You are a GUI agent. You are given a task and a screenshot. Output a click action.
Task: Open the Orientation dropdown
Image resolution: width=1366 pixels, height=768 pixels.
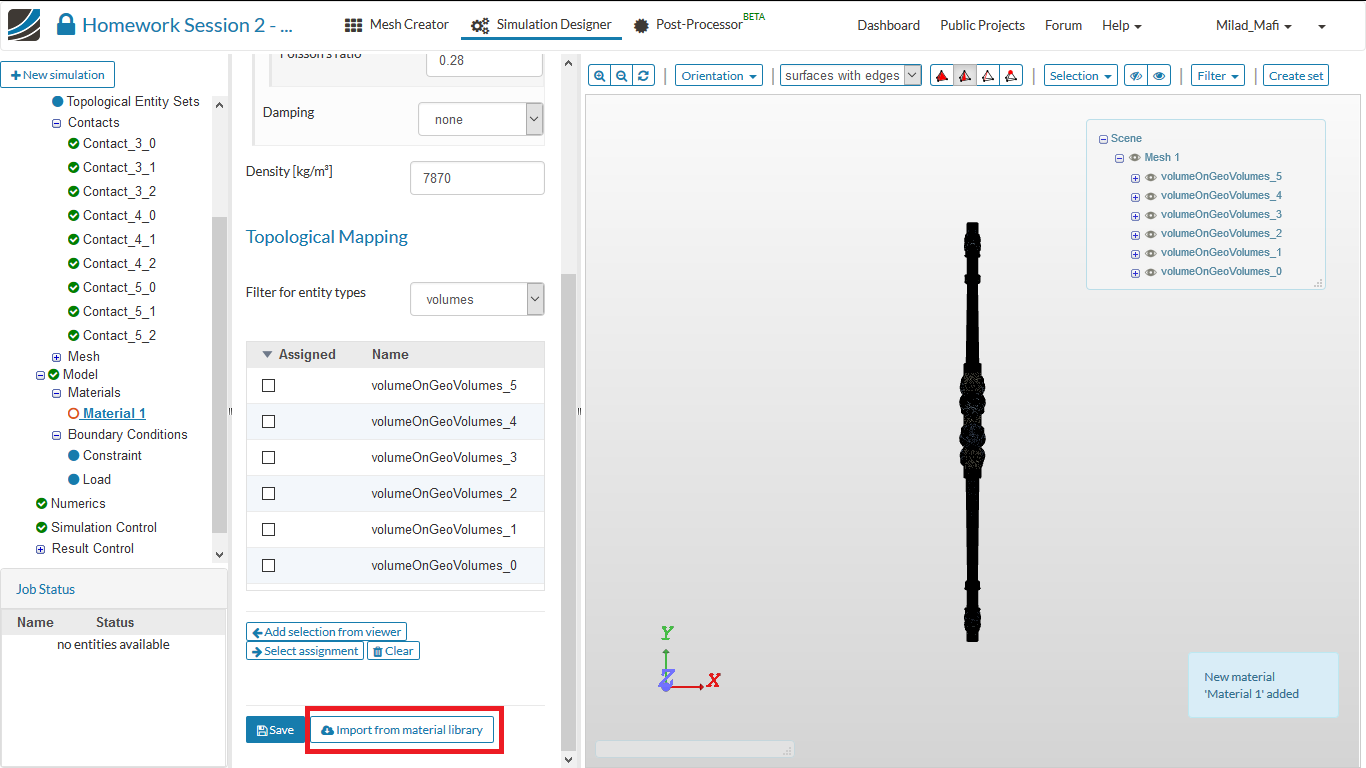coord(719,76)
